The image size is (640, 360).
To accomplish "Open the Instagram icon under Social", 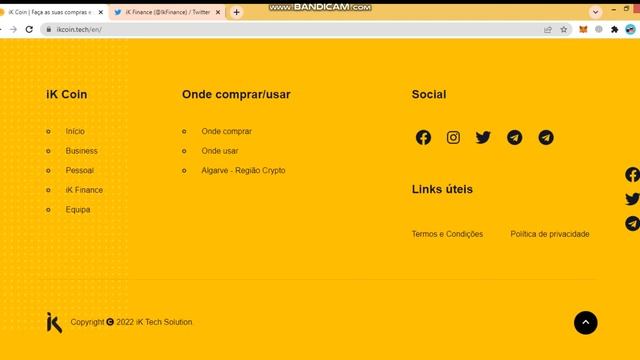I will 453,138.
